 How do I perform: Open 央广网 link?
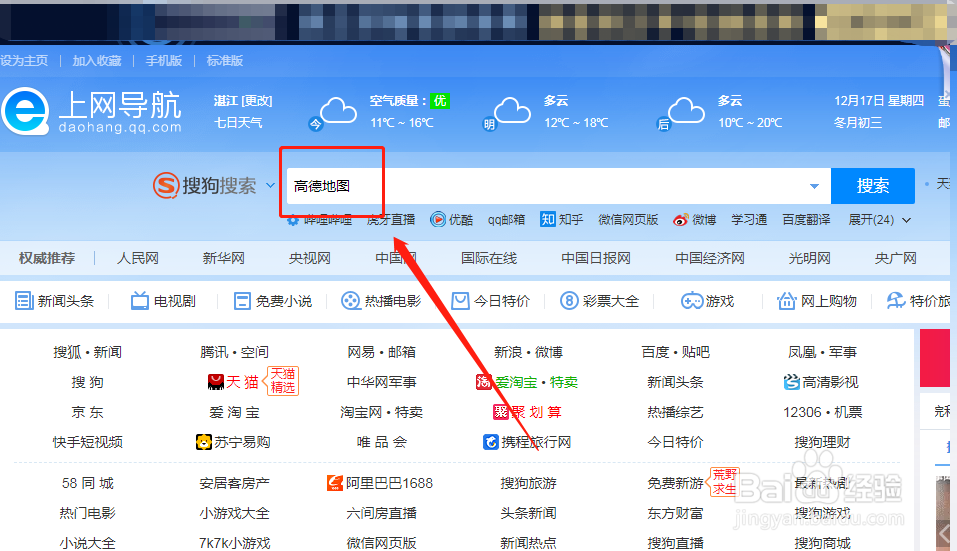(x=895, y=258)
